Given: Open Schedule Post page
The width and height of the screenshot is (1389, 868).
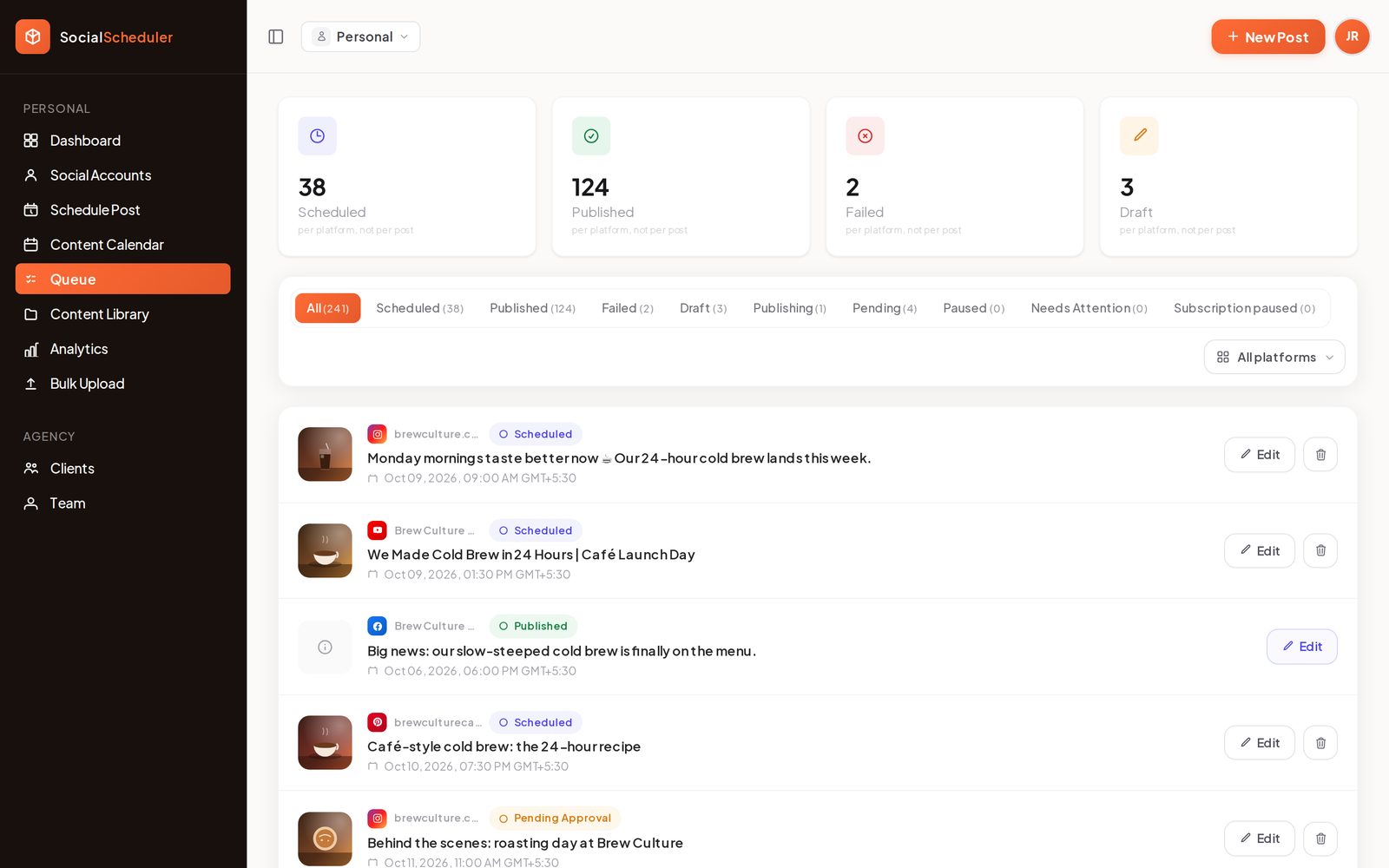Looking at the screenshot, I should point(122,210).
